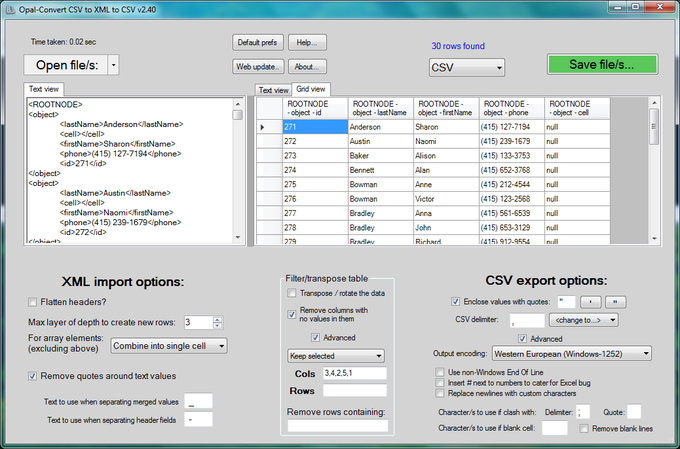Image resolution: width=680 pixels, height=449 pixels.
Task: Click the ROOTNODE - object - cell column header
Action: pyautogui.click(x=577, y=108)
